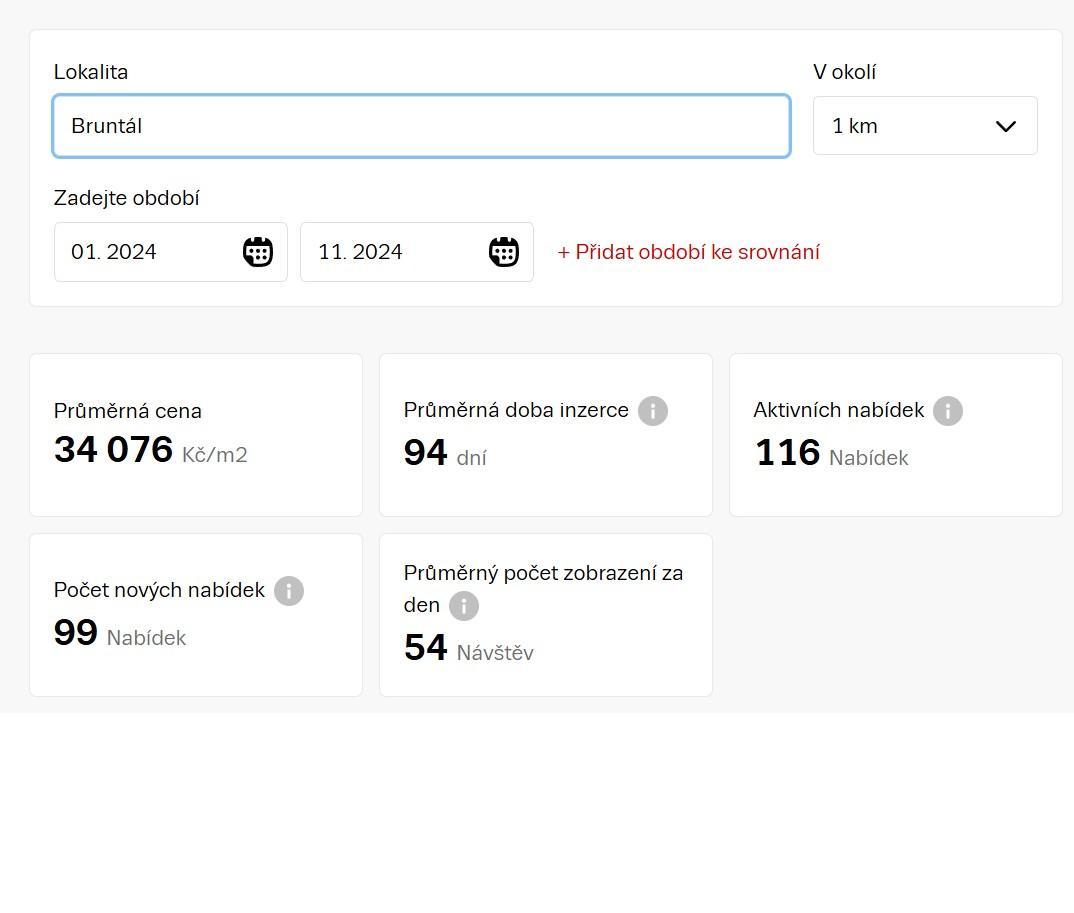
Task: Open the end month calendar icon
Action: [x=503, y=251]
